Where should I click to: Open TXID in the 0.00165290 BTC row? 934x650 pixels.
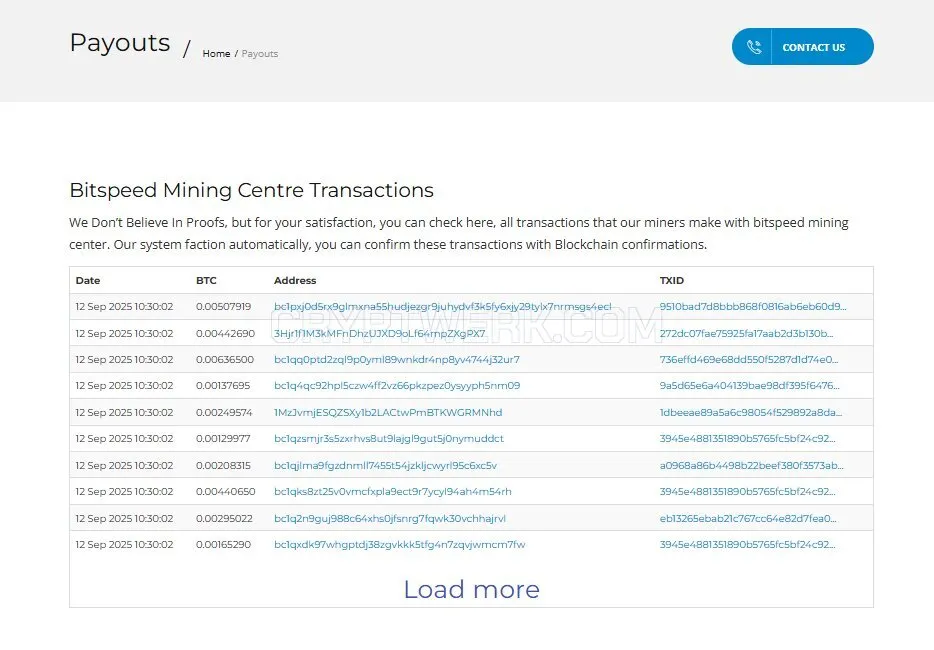748,545
